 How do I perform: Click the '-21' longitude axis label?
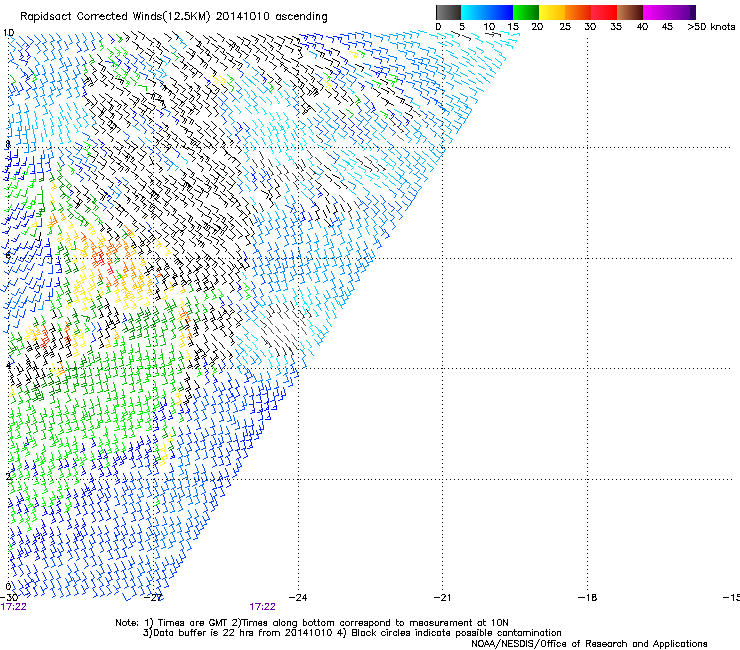442,597
